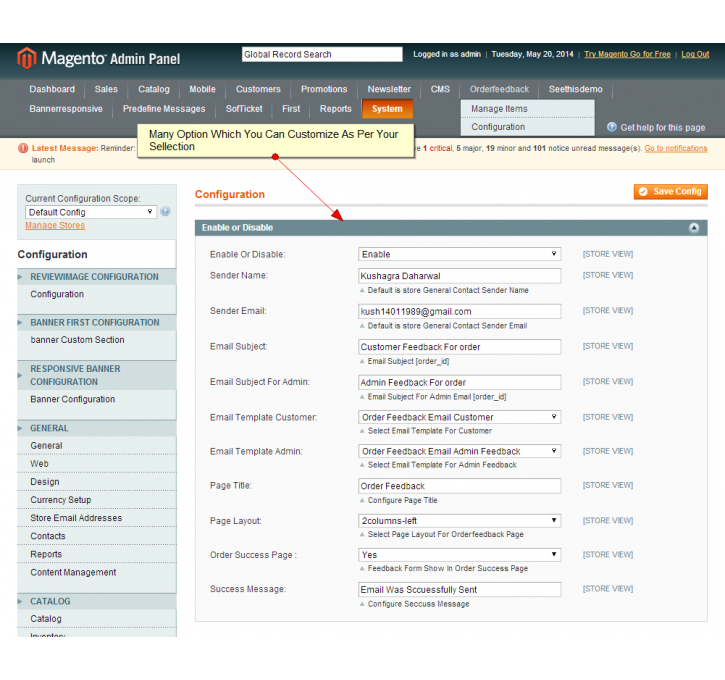Open the Order Success Page dropdown
Viewport: 725px width, 680px height.
460,555
